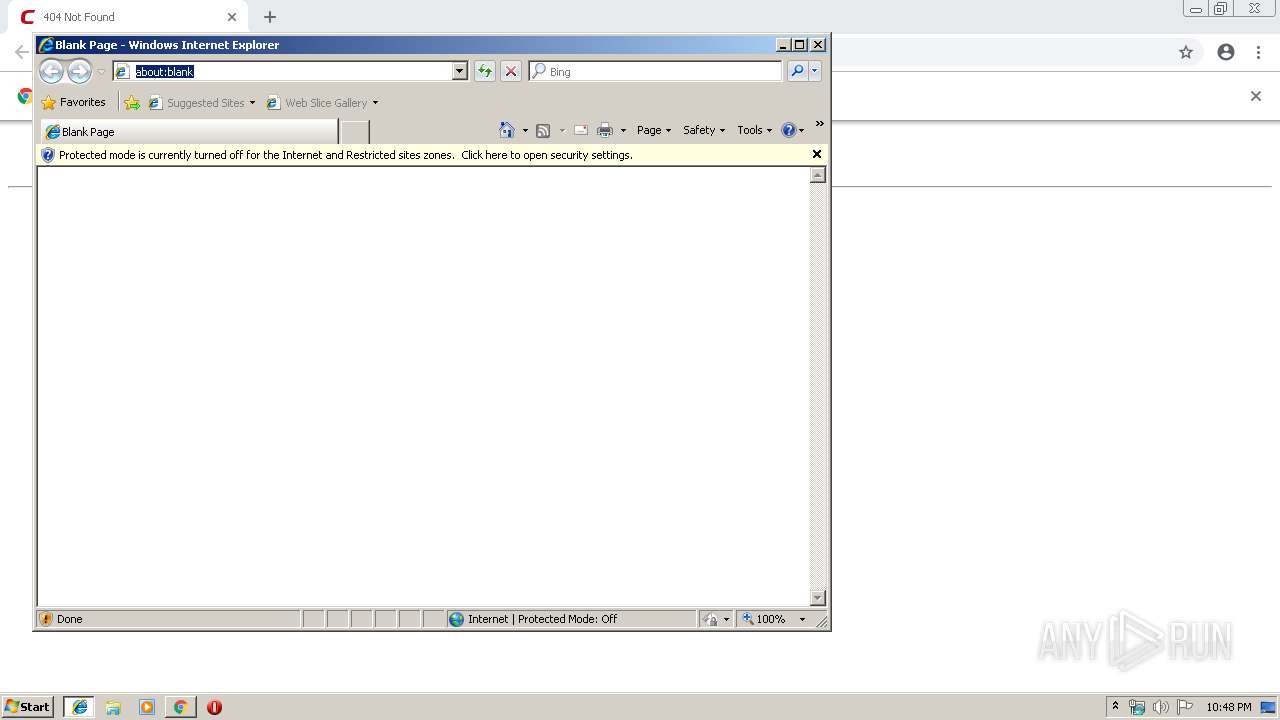
Task: Expand the Home button dropdown arrow
Action: (x=525, y=130)
